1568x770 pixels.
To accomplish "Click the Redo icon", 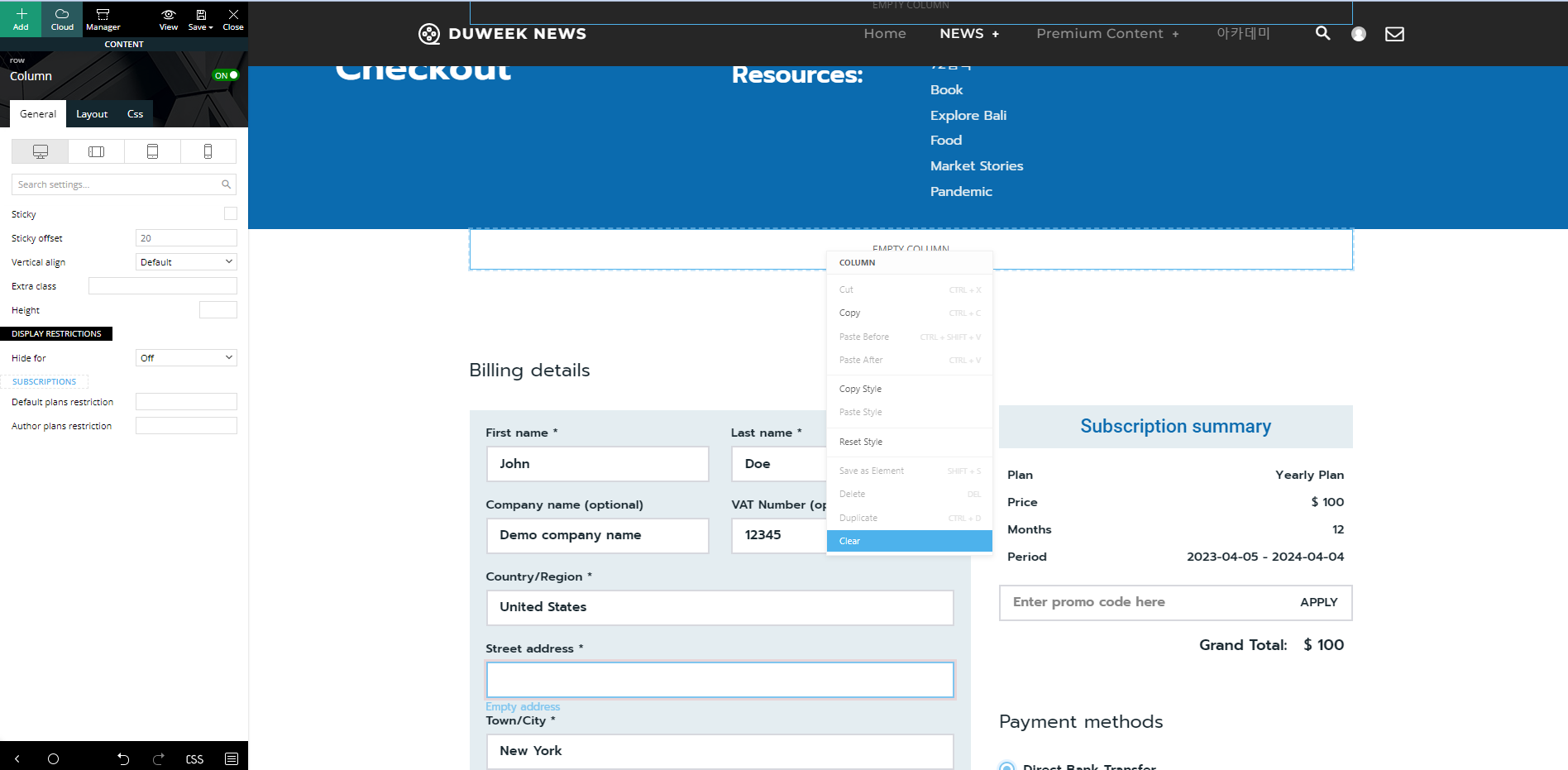I will click(159, 758).
